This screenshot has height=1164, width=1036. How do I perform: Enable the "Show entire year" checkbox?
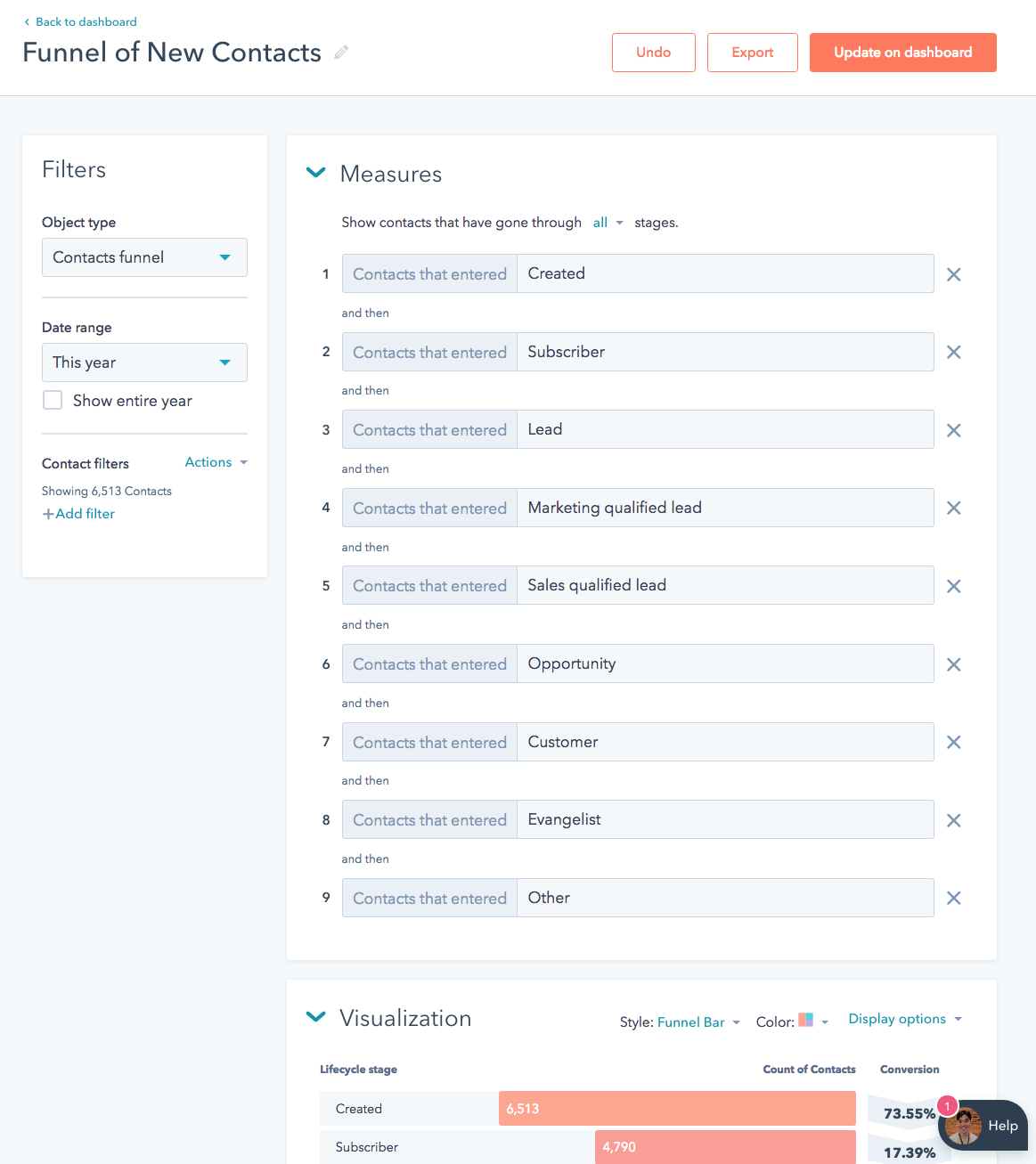(x=53, y=400)
